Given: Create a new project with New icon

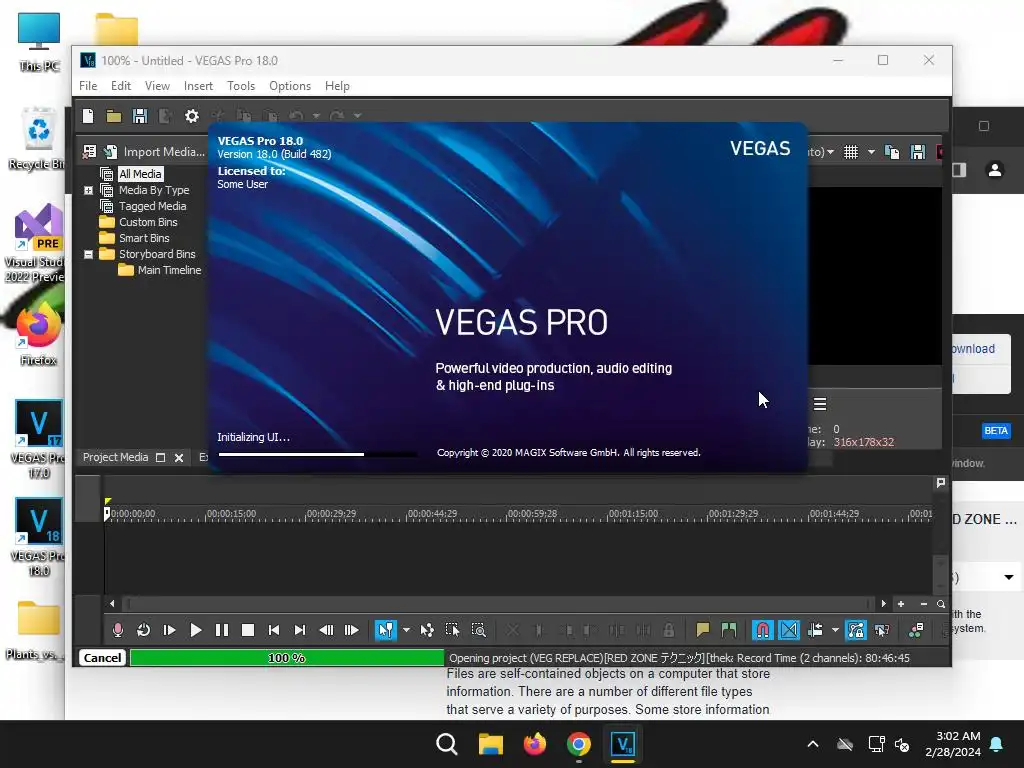Looking at the screenshot, I should coord(88,116).
